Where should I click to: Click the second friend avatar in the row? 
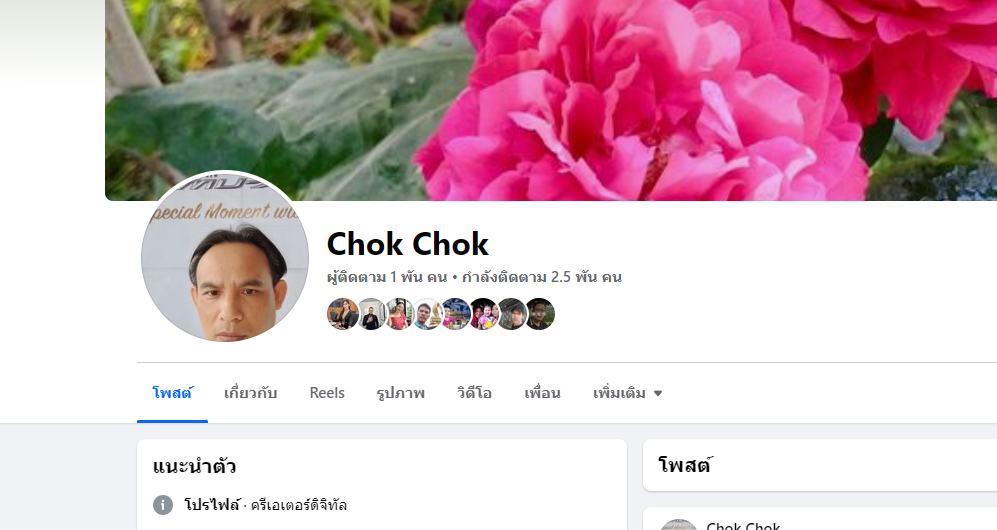click(x=372, y=314)
